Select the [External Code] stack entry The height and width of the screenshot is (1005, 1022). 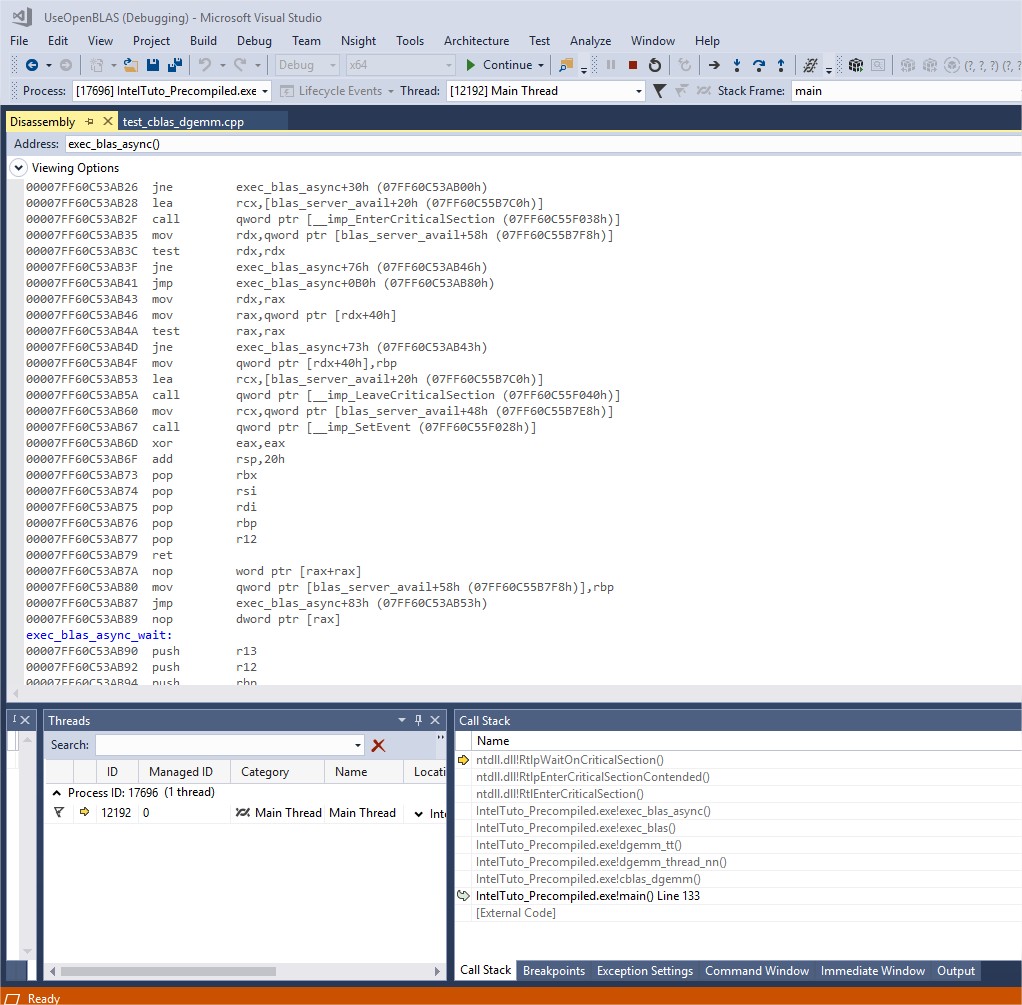point(516,912)
